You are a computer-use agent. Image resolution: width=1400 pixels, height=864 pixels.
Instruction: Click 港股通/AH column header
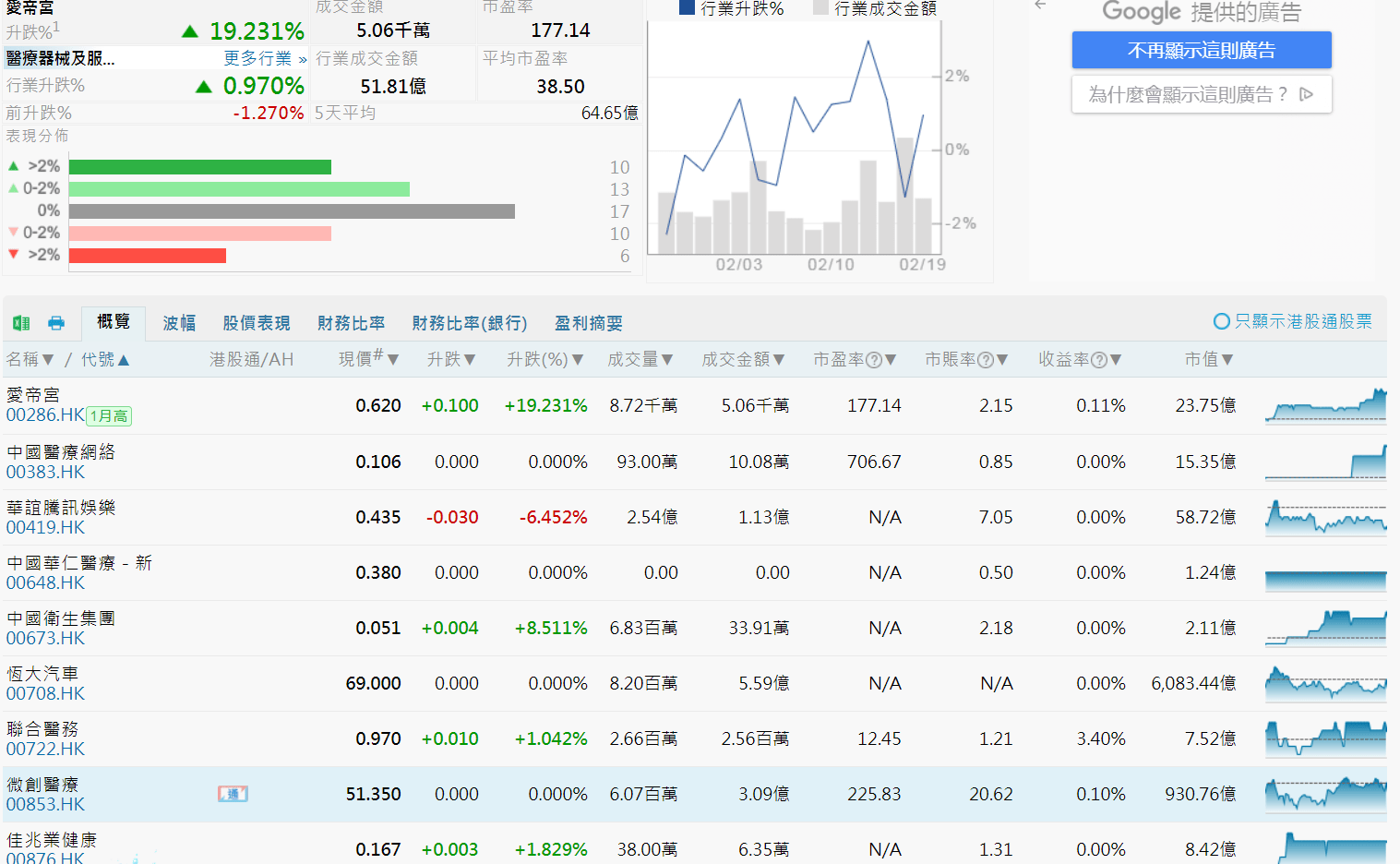[x=251, y=359]
